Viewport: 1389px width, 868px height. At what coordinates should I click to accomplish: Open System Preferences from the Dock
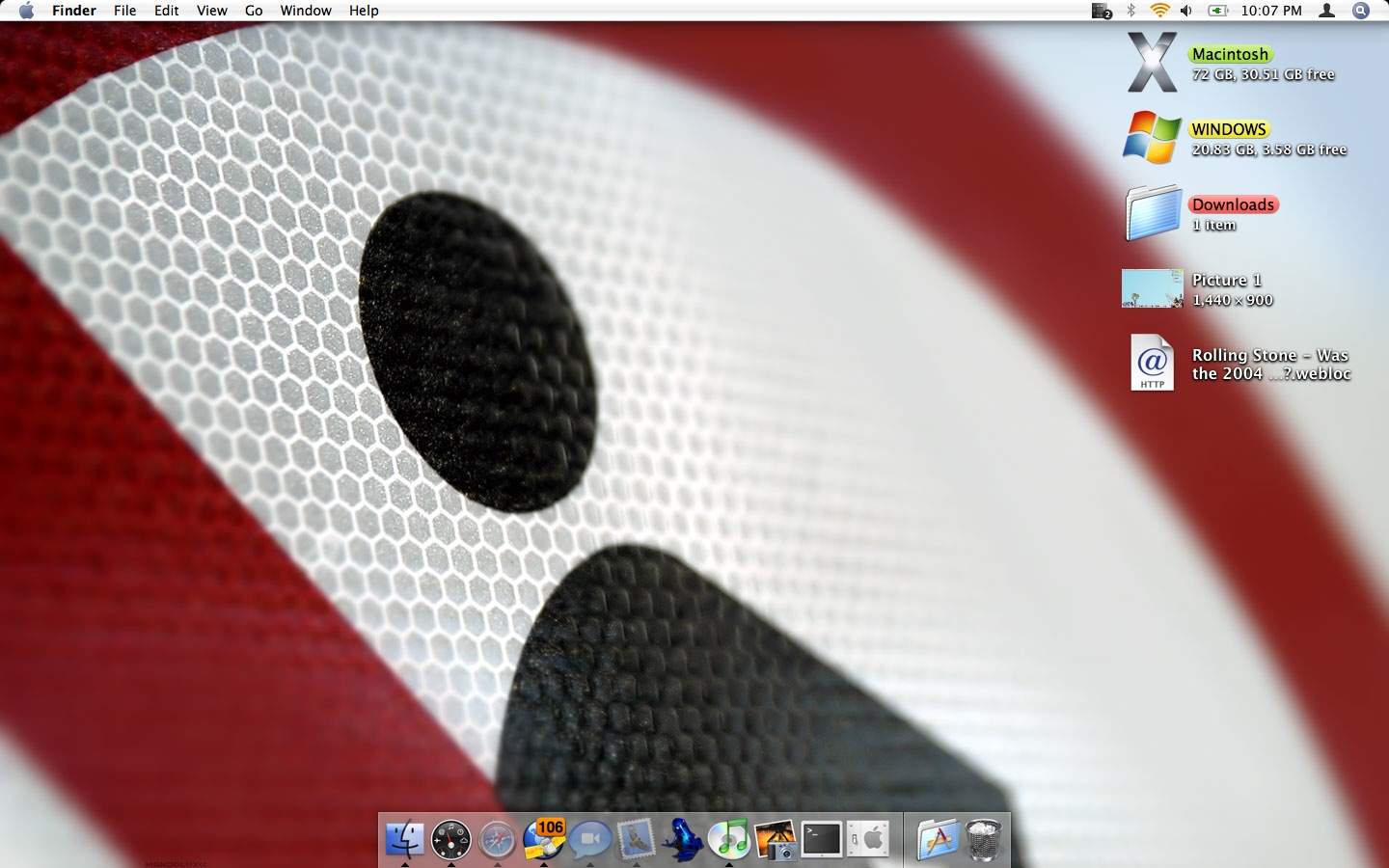click(868, 839)
